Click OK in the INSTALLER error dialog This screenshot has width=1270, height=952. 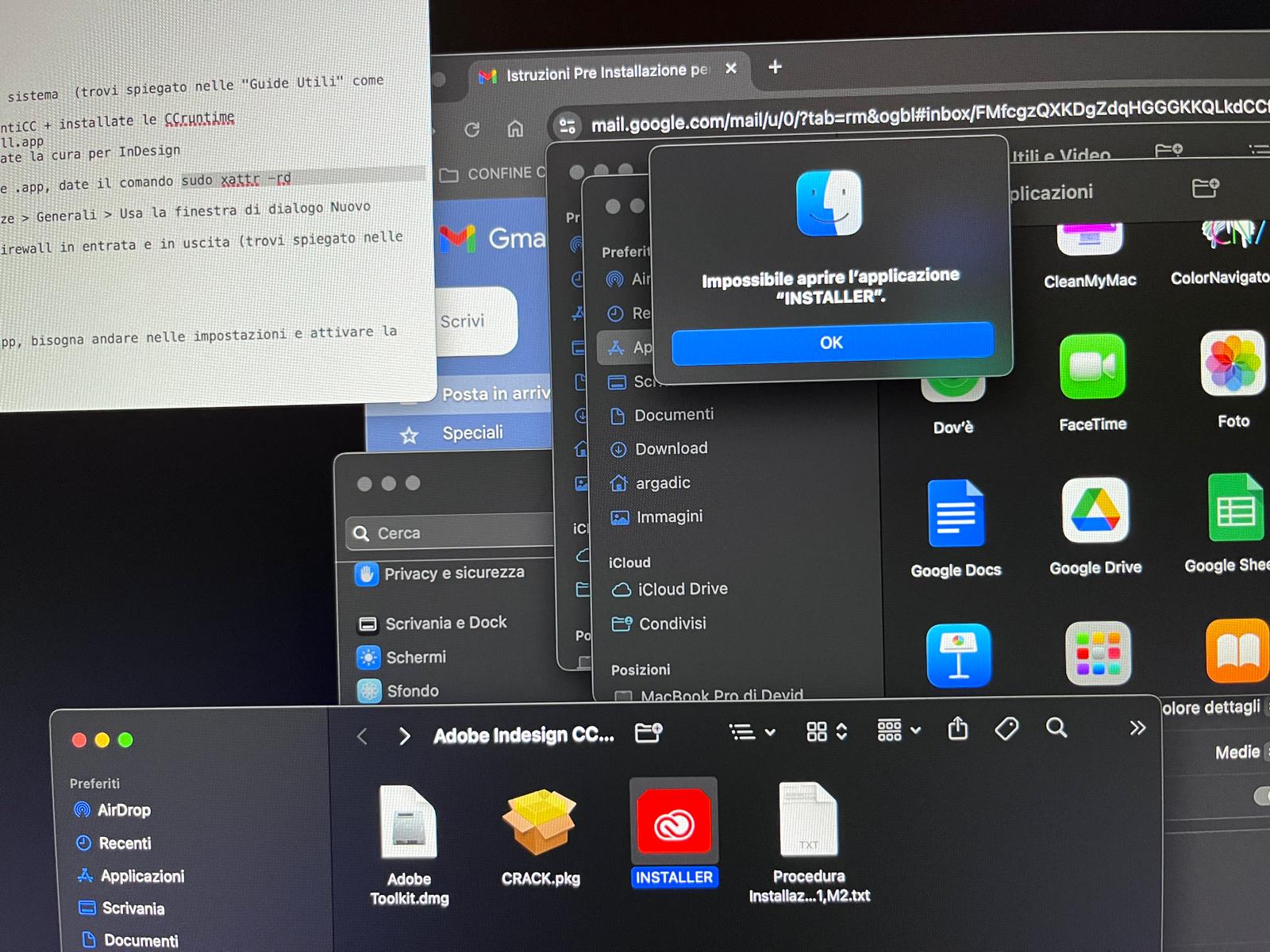(832, 343)
